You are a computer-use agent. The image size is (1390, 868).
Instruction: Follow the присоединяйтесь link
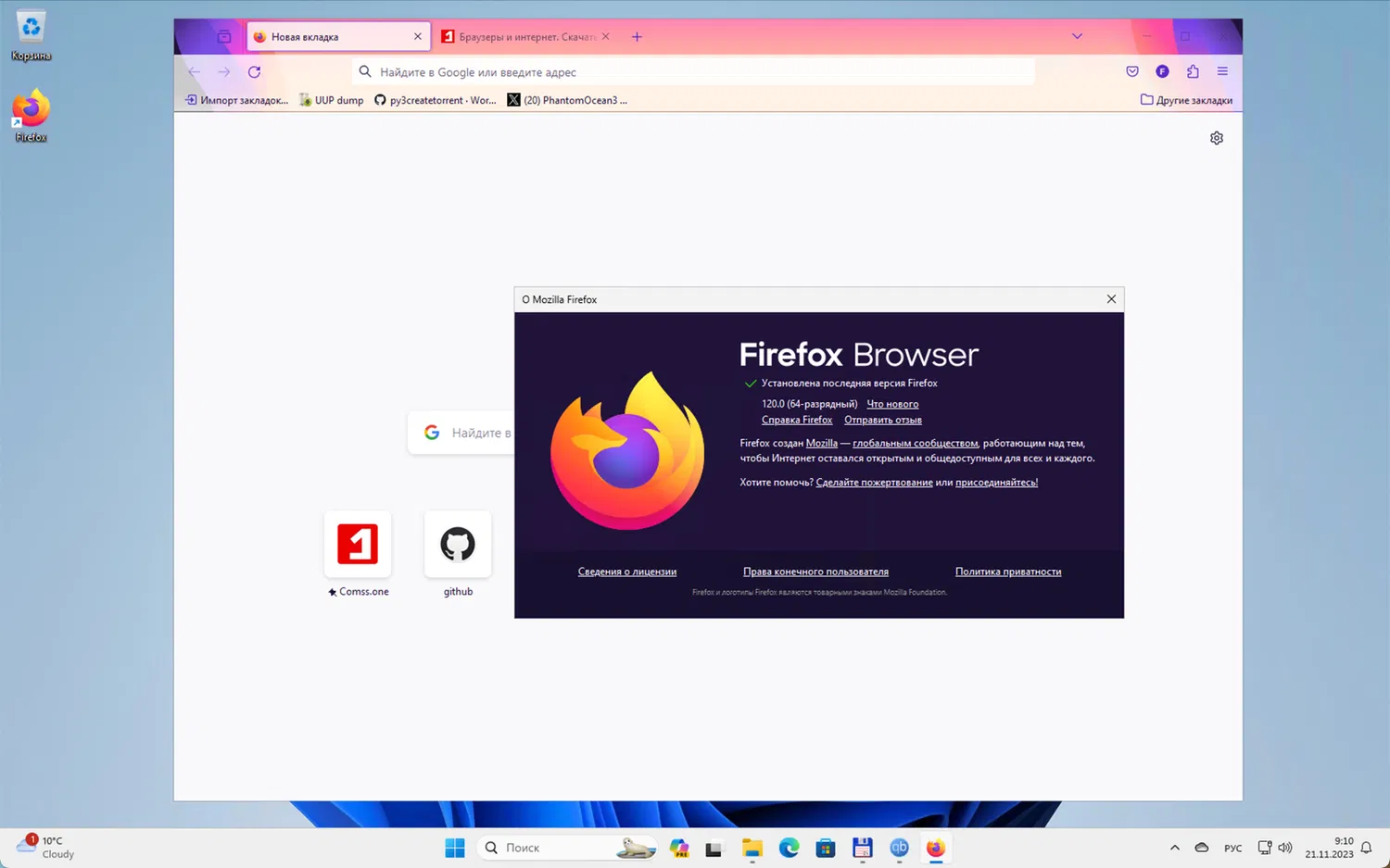[x=996, y=483]
